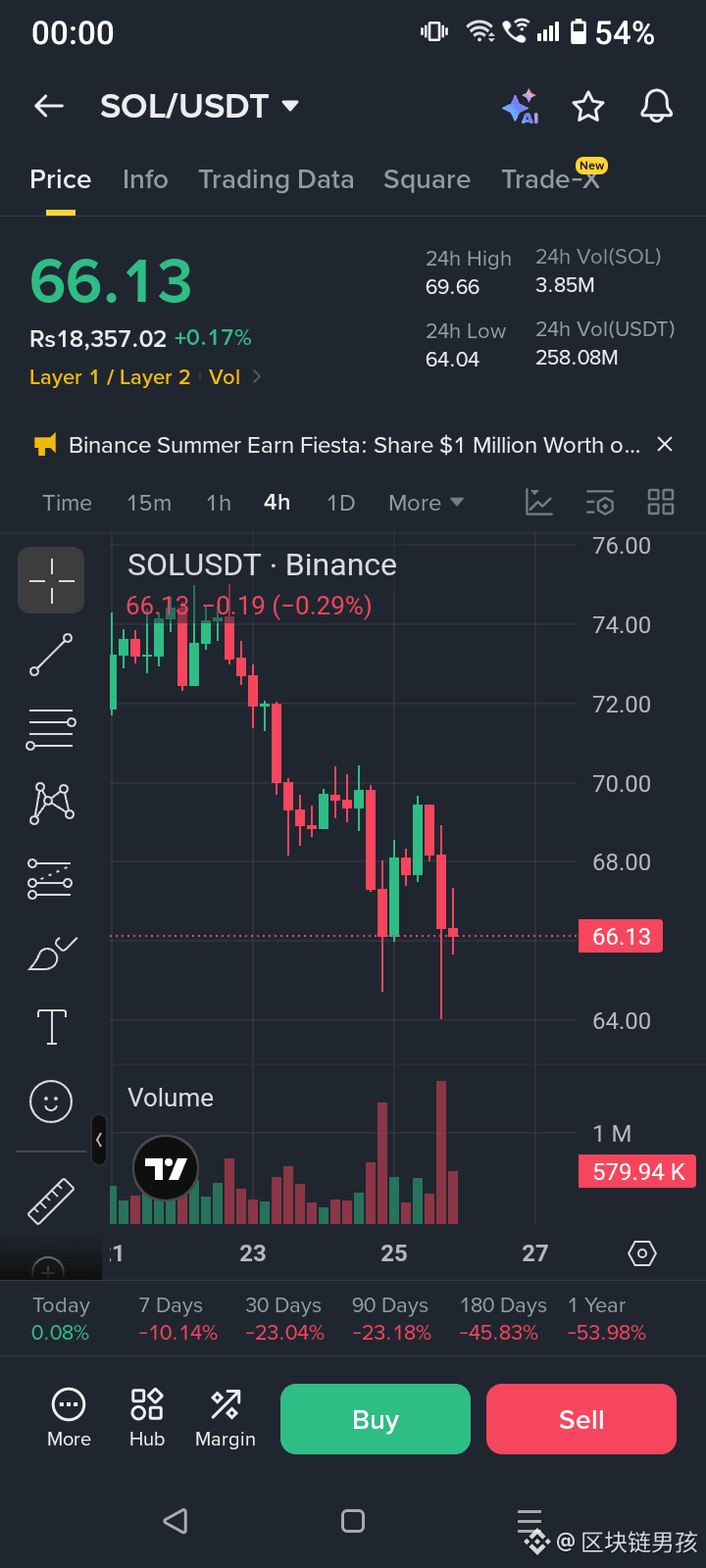Image resolution: width=706 pixels, height=1568 pixels.
Task: Open the Square tab
Action: (x=428, y=179)
